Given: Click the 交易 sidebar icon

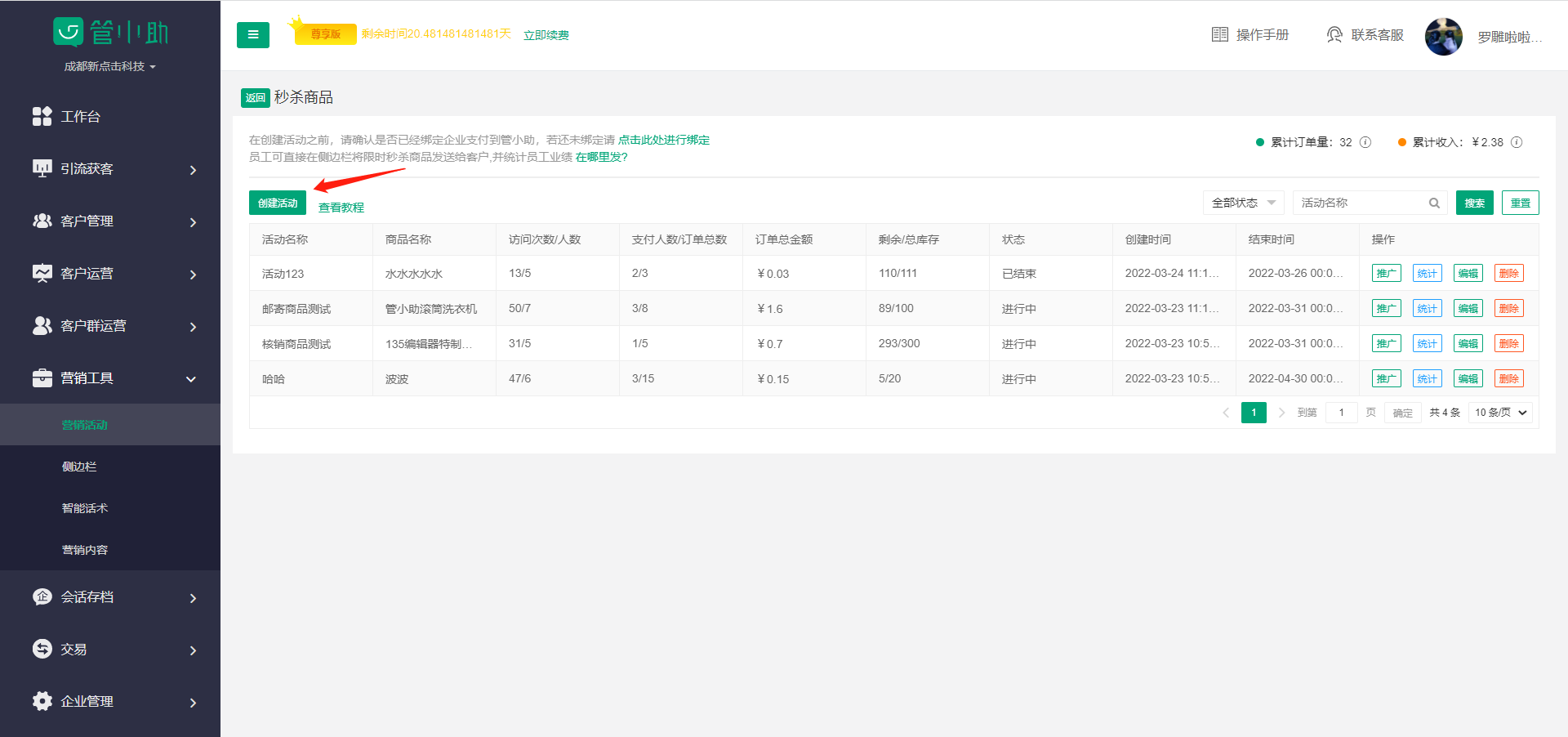Looking at the screenshot, I should coord(42,649).
